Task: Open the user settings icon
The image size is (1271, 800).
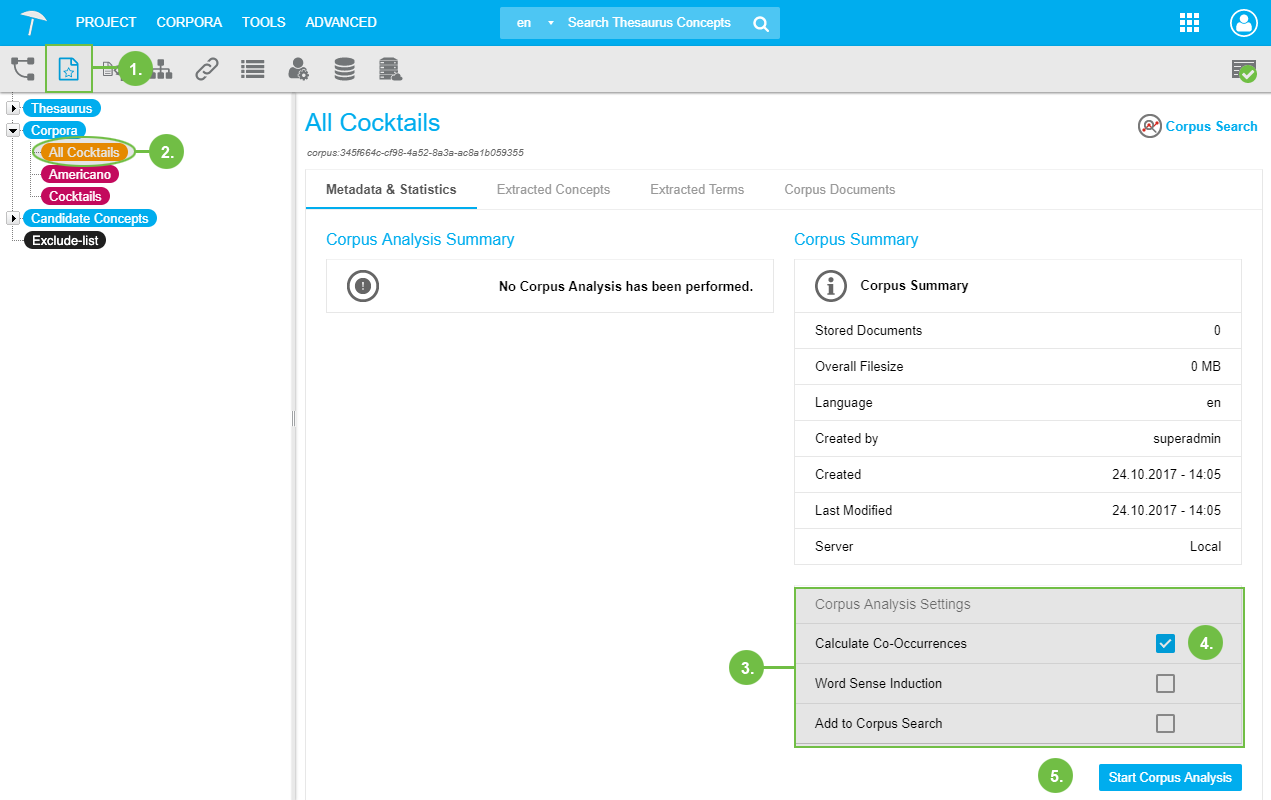Action: (x=298, y=69)
